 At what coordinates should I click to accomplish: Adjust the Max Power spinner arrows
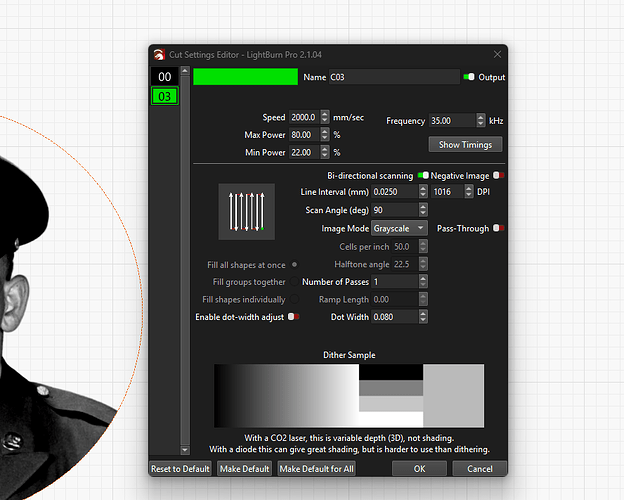[x=325, y=135]
